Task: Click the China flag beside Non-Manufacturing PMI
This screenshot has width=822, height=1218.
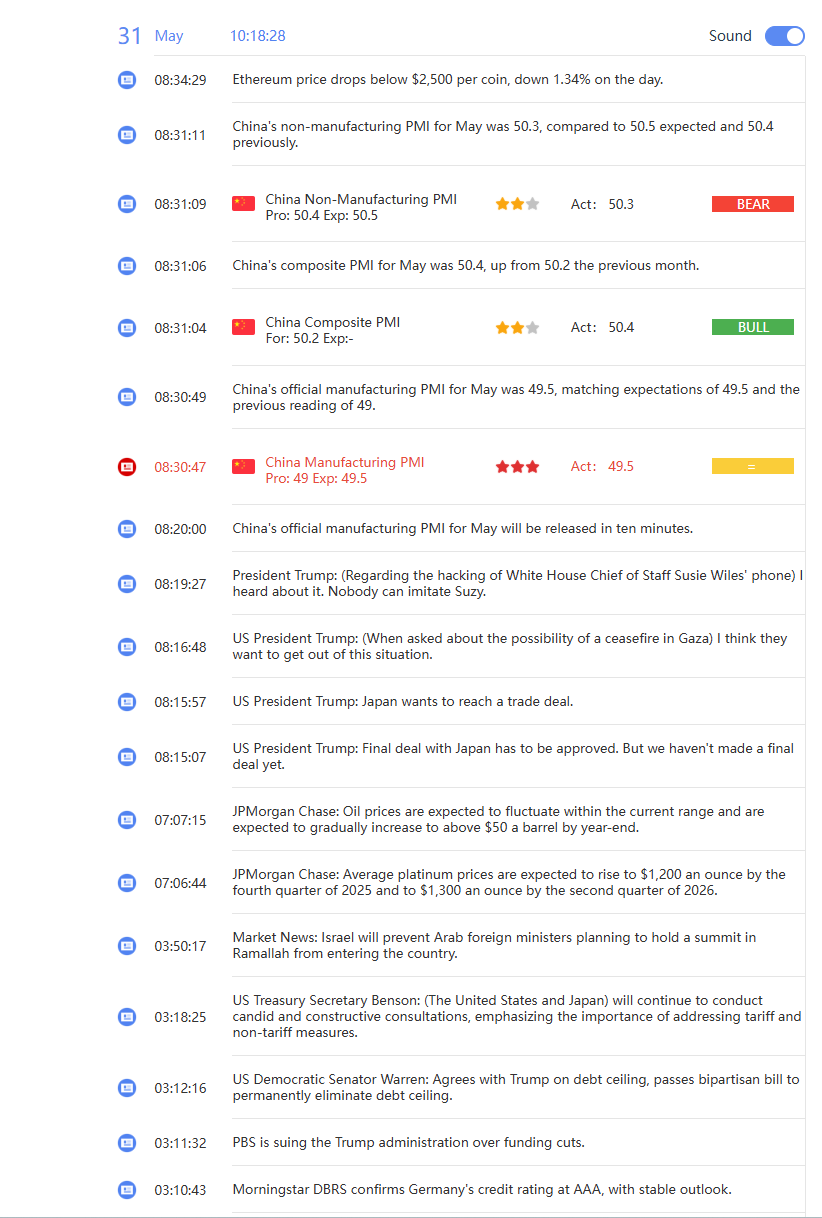Action: coord(243,204)
